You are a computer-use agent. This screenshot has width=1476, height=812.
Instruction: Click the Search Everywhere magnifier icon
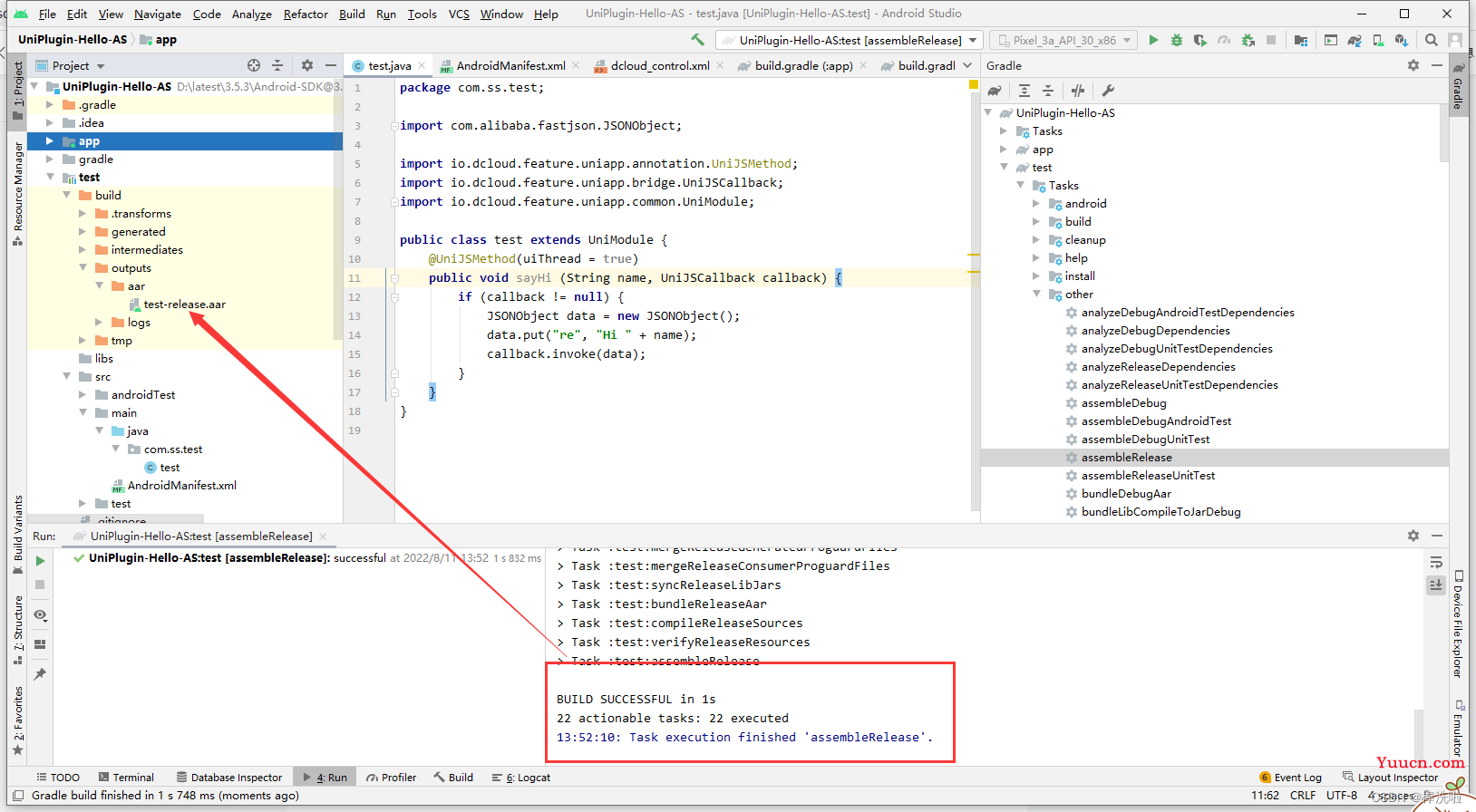coord(1431,40)
